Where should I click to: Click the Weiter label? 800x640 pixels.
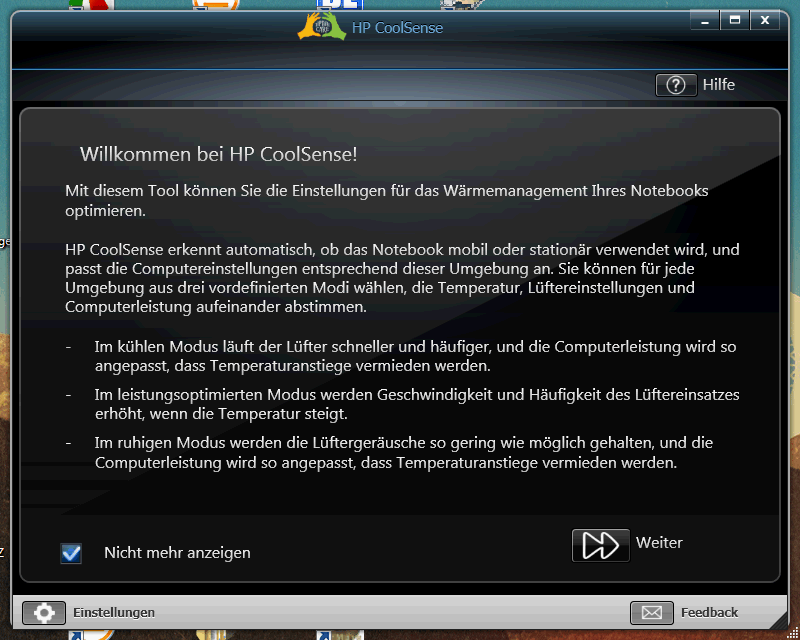659,543
